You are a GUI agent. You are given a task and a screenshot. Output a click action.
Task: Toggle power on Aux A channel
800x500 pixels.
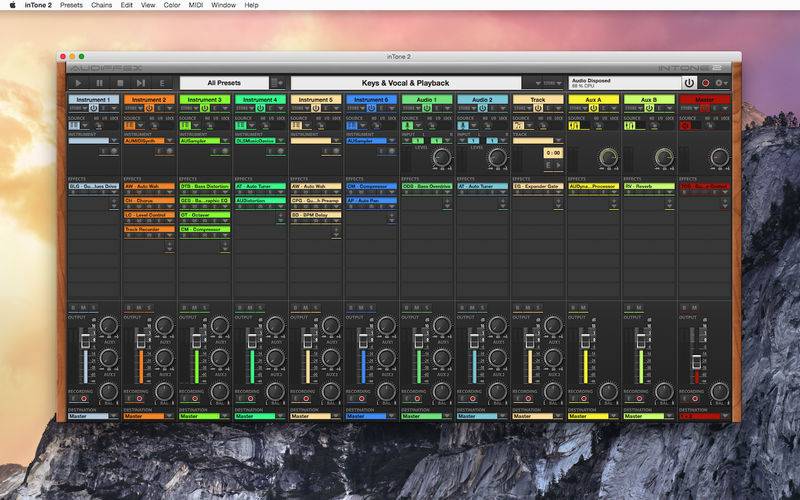click(x=594, y=108)
